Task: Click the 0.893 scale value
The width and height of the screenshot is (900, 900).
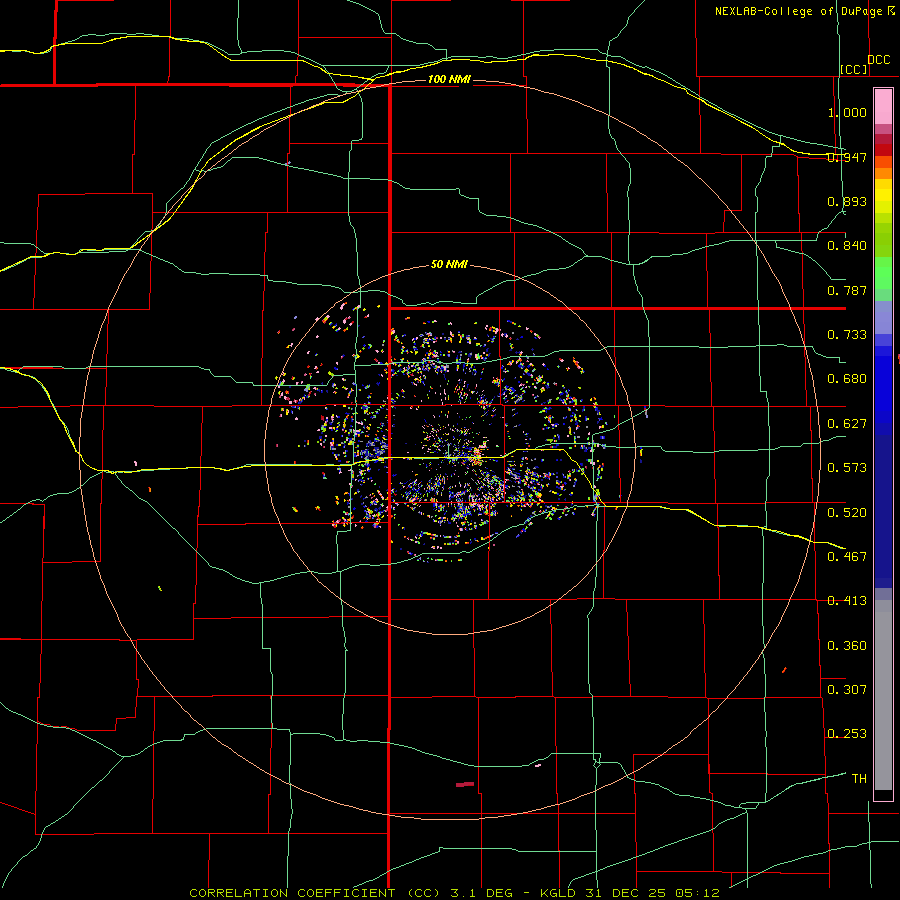Action: coord(847,201)
